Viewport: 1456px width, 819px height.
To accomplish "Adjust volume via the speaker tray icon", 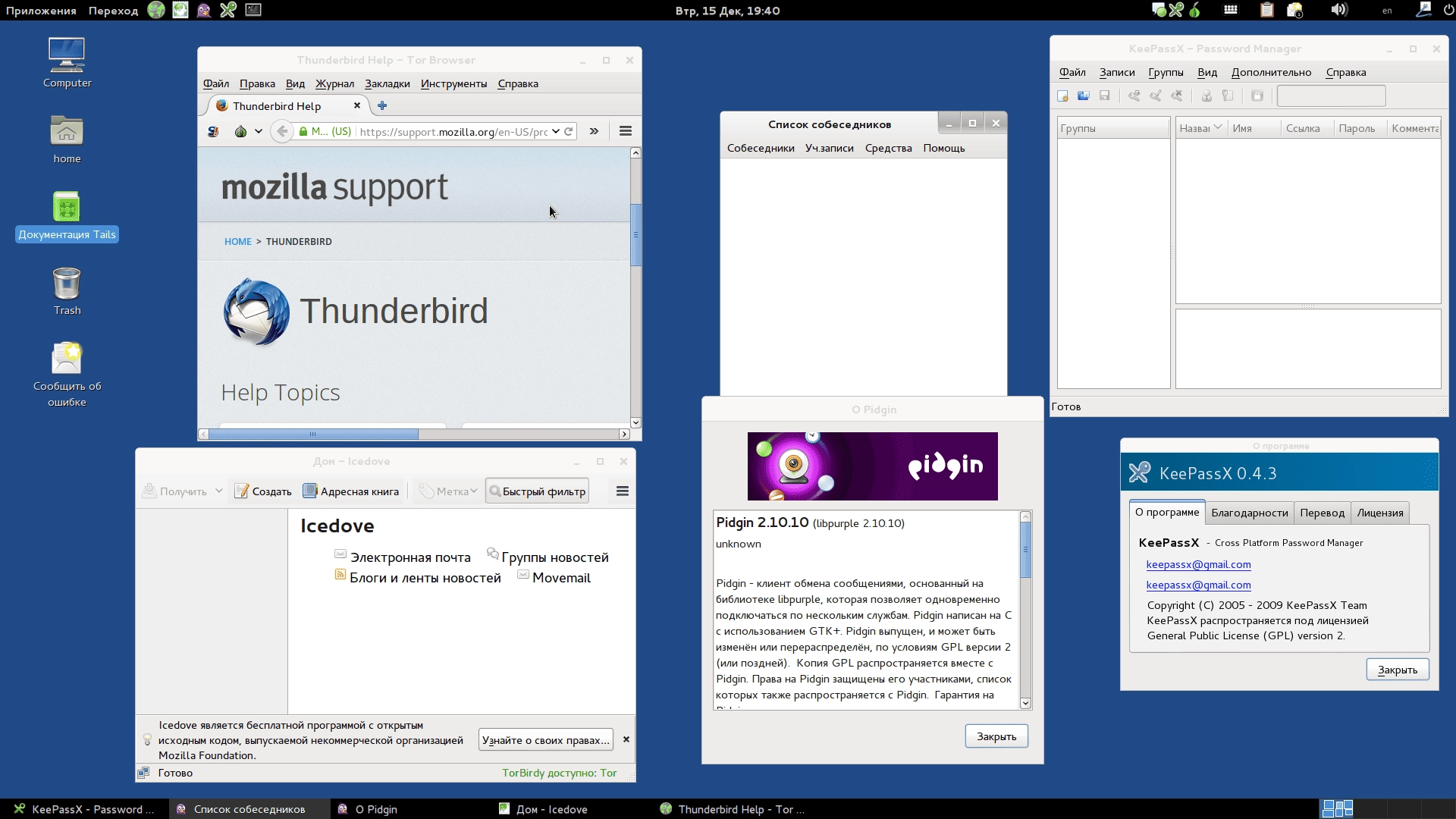I will (x=1339, y=10).
